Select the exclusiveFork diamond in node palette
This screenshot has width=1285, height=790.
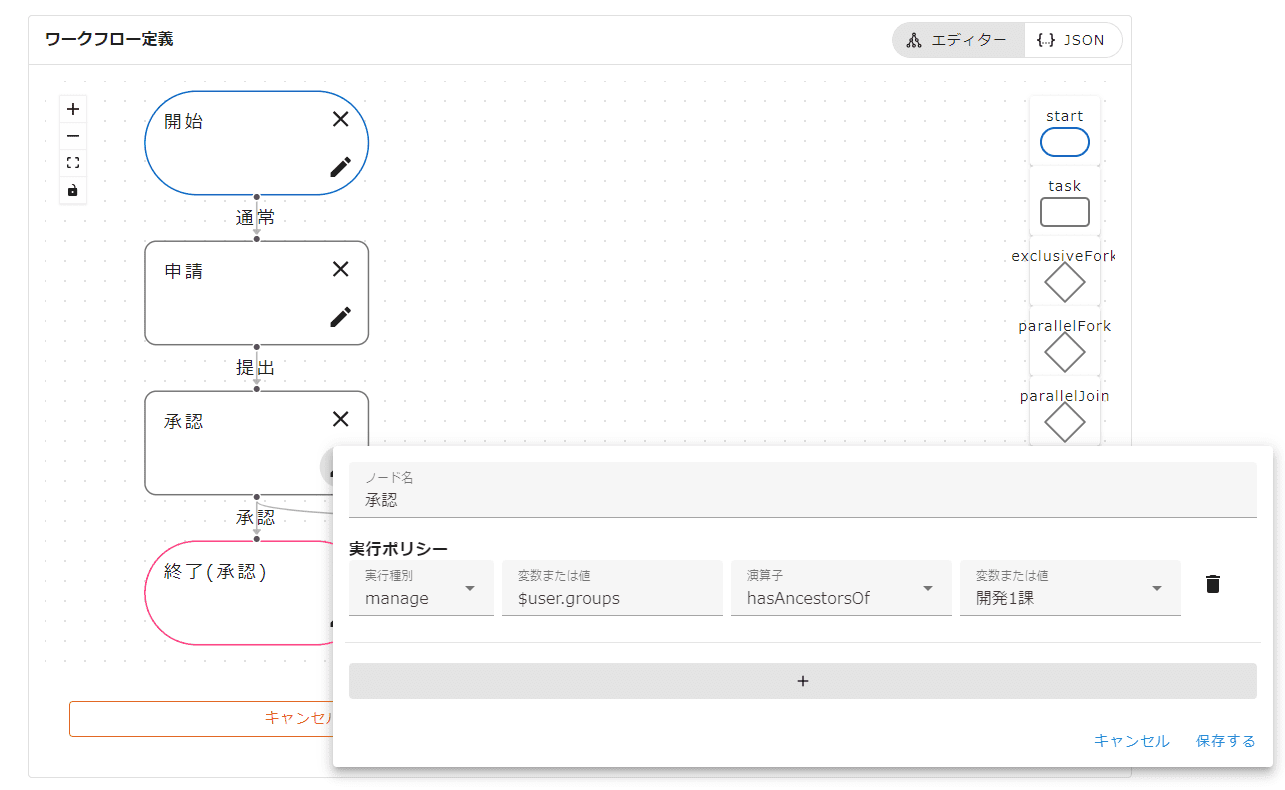pyautogui.click(x=1064, y=283)
